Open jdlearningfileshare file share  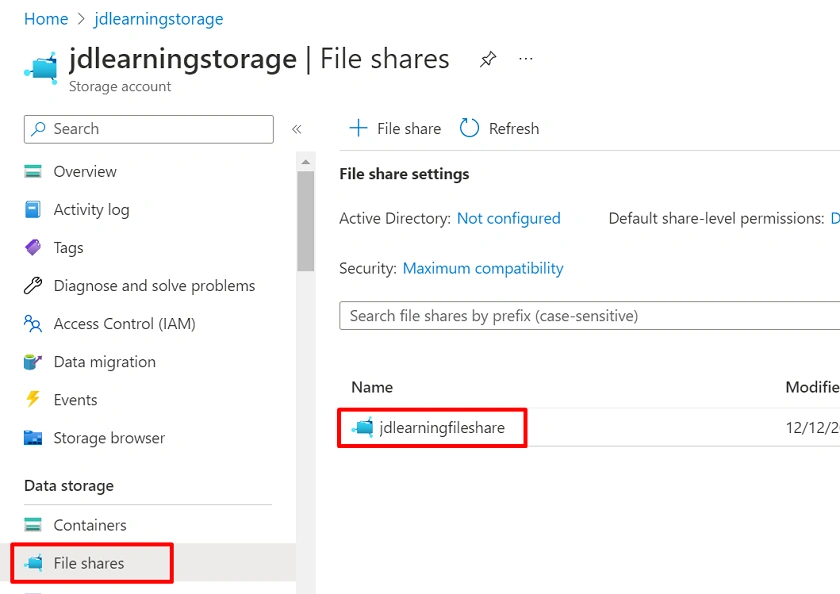(442, 427)
